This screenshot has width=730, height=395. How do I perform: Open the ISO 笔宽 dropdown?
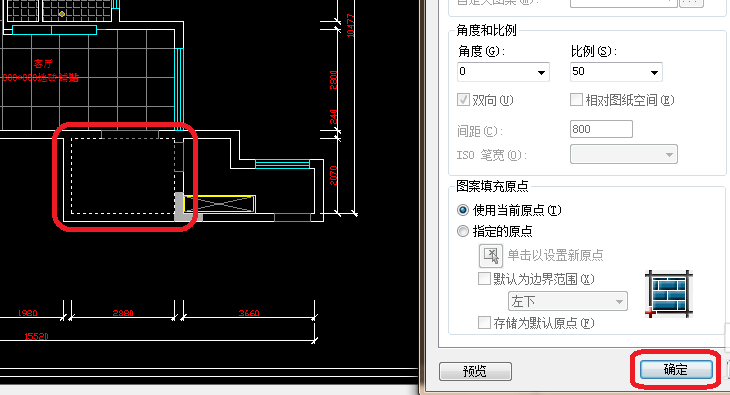[623, 154]
